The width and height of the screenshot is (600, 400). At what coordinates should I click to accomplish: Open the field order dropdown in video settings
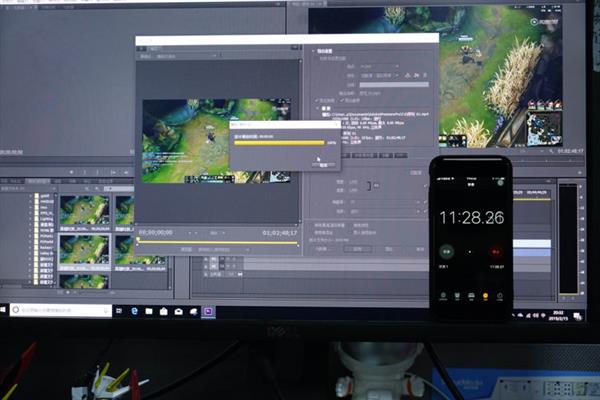point(385,211)
